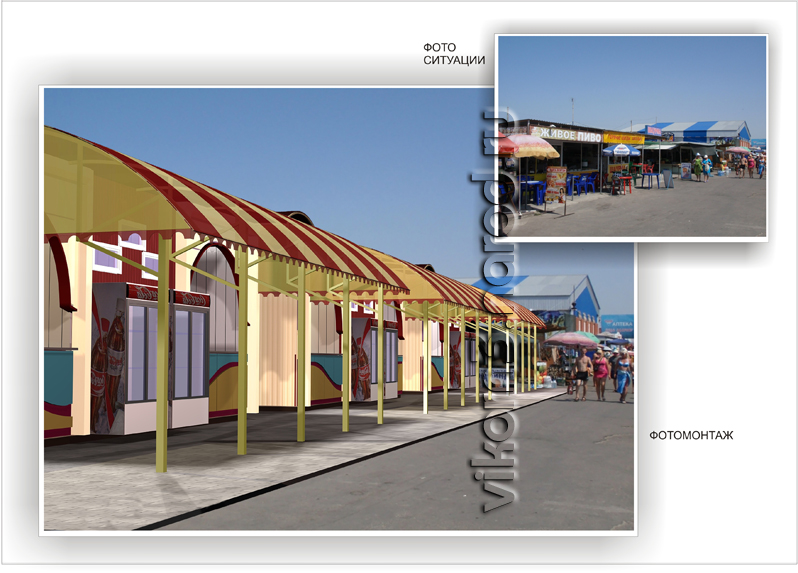Click the sandwich board sign in the small photo
The image size is (798, 573).
tap(556, 185)
